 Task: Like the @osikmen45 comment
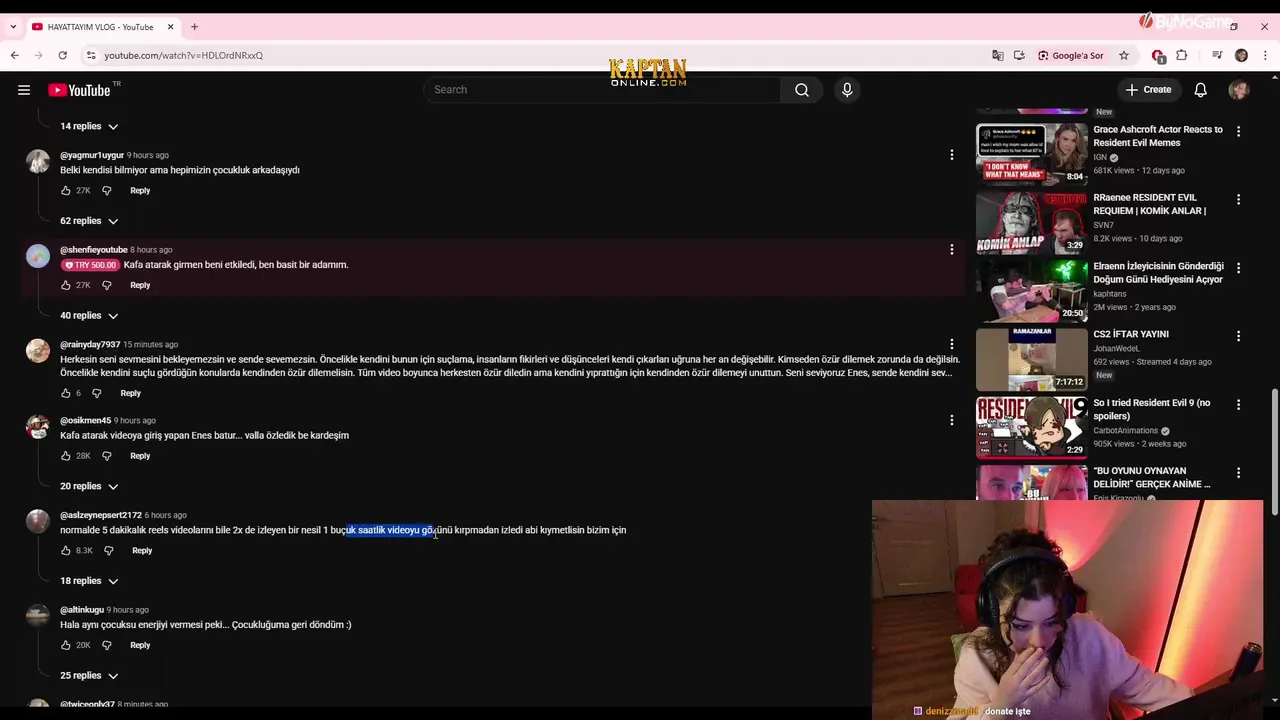point(66,456)
